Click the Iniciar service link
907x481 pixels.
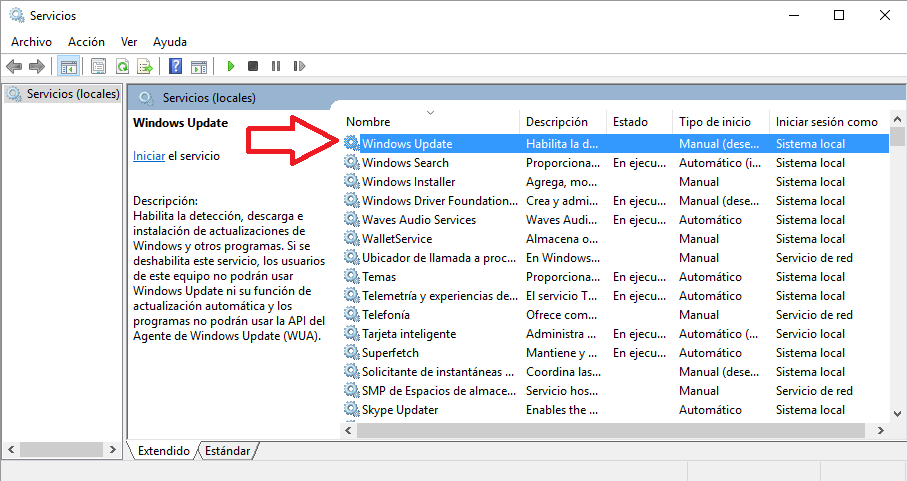(149, 156)
